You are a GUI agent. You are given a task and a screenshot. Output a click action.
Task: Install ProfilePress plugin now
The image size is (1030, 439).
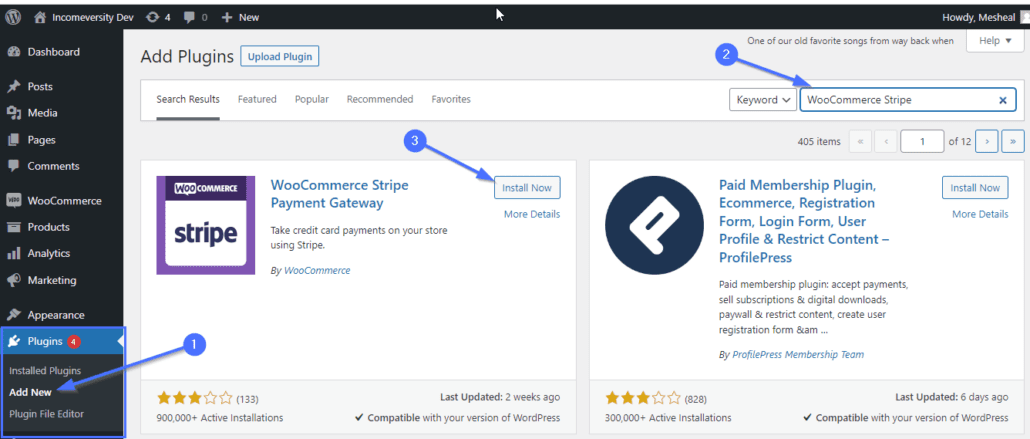click(975, 188)
